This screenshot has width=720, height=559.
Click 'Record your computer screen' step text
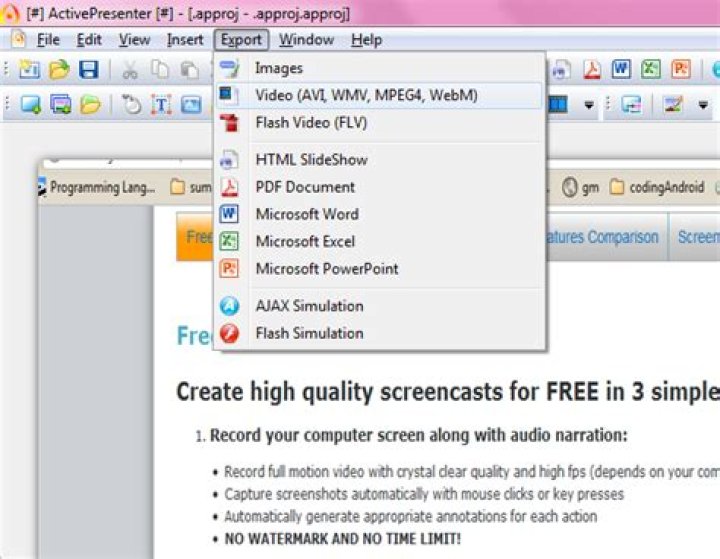(418, 435)
